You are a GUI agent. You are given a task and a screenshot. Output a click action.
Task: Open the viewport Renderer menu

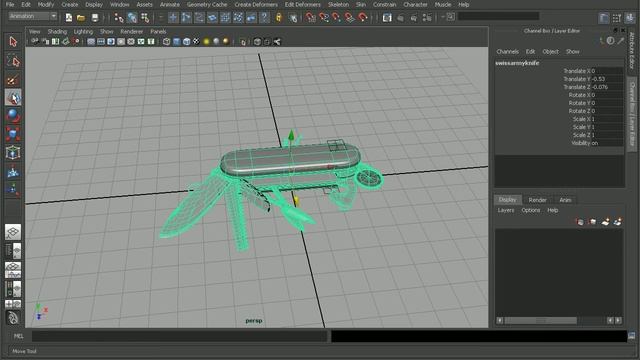click(131, 31)
